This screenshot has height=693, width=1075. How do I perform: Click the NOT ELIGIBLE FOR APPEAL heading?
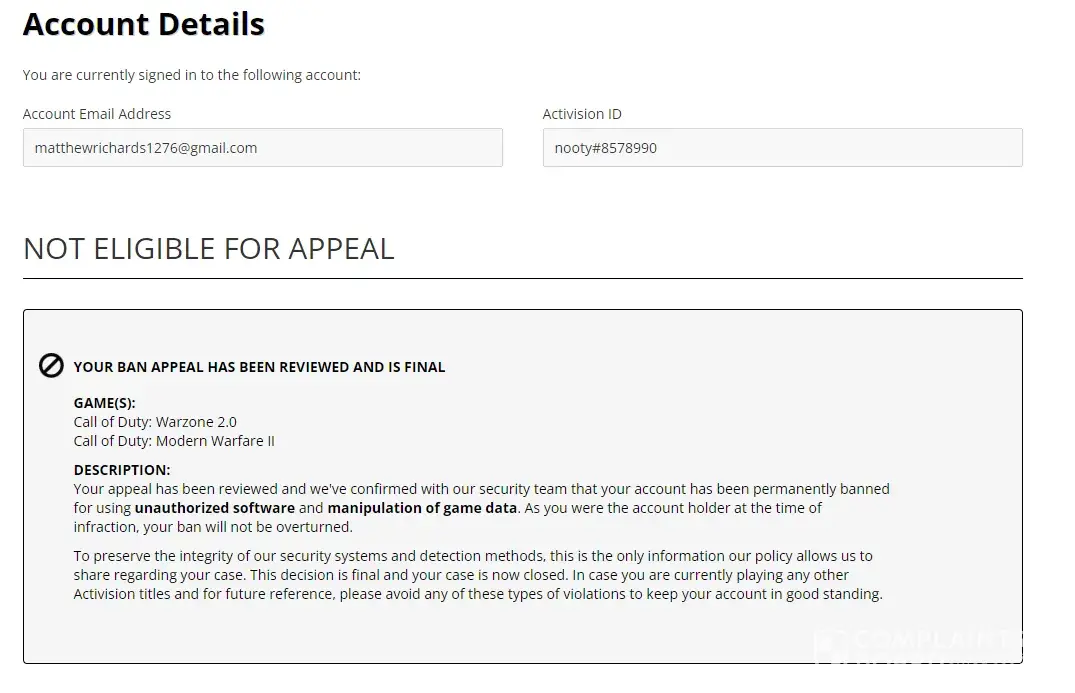coord(208,249)
